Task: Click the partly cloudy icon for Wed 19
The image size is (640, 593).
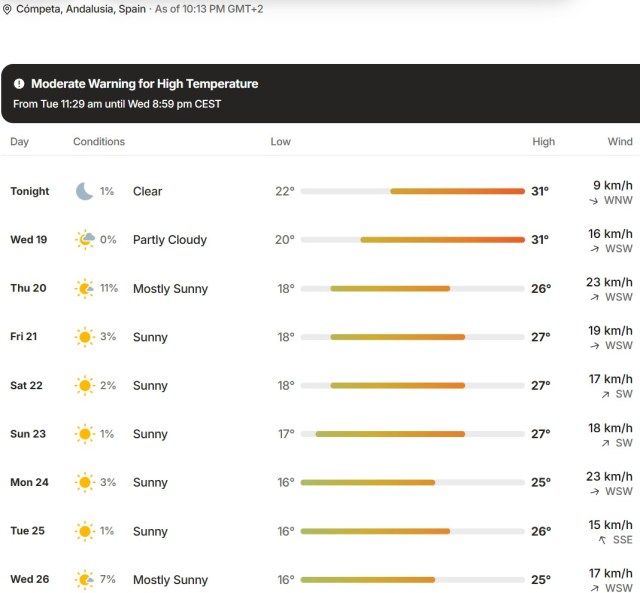Action: 85,240
